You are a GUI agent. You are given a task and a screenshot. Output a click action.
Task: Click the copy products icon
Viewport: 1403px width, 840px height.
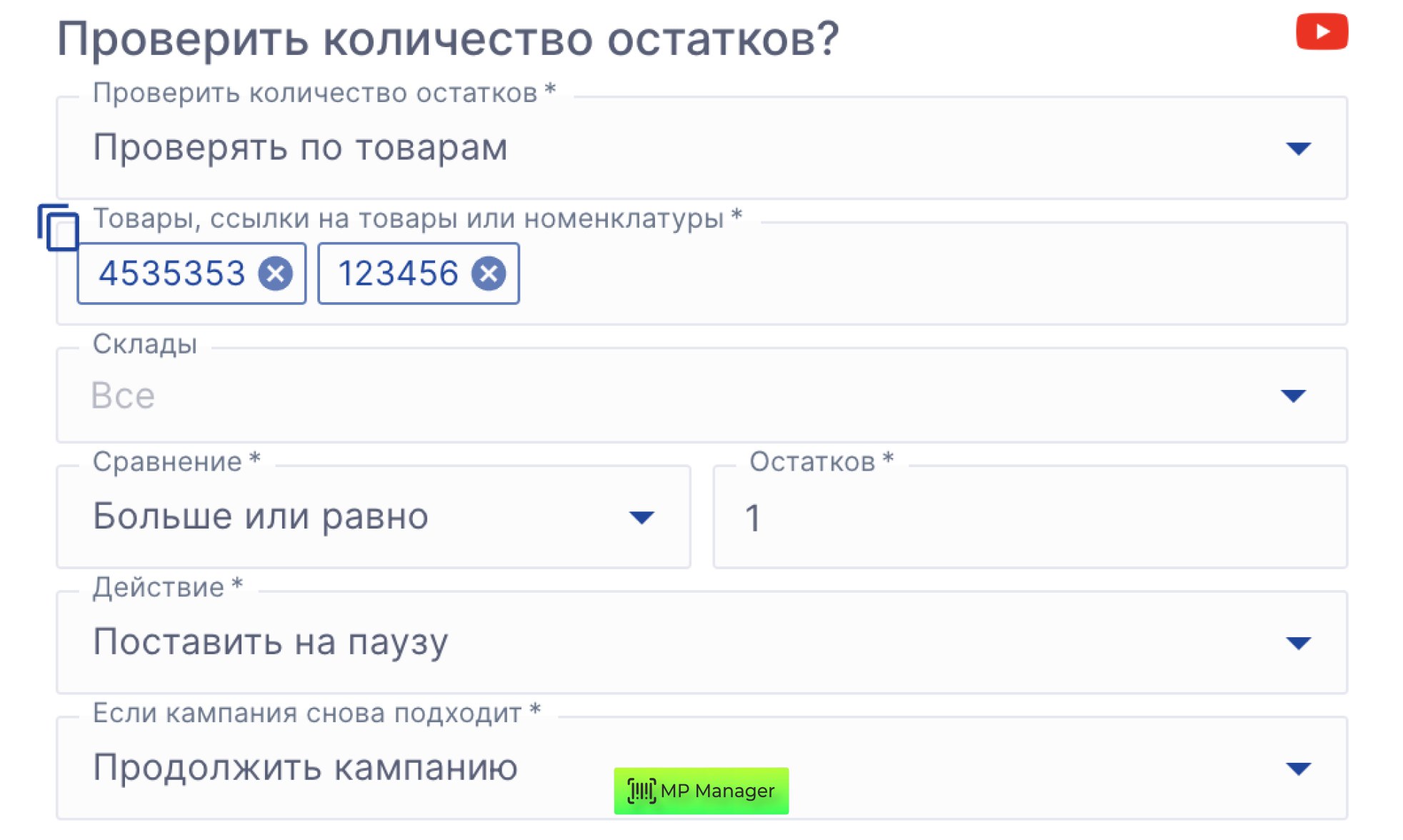58,228
